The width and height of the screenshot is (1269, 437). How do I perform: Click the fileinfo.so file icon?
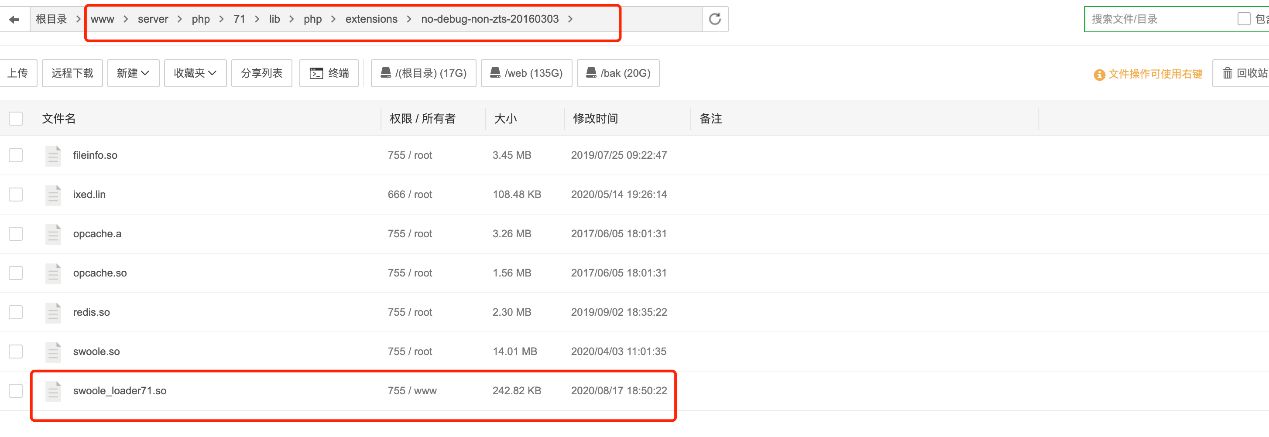(53, 155)
